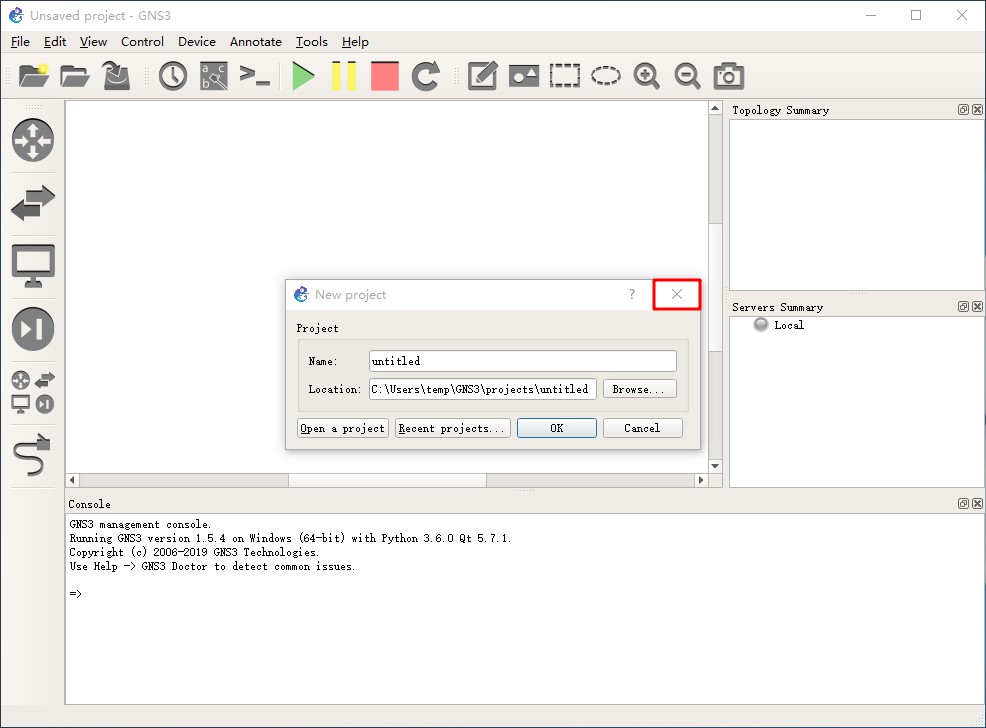Open the Help menu
The height and width of the screenshot is (728, 986).
(x=355, y=41)
